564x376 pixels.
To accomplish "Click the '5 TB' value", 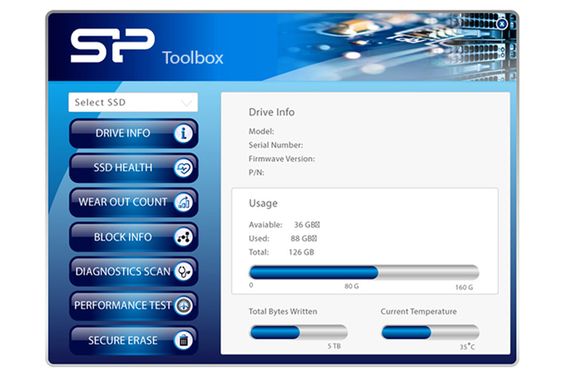I will (x=334, y=346).
